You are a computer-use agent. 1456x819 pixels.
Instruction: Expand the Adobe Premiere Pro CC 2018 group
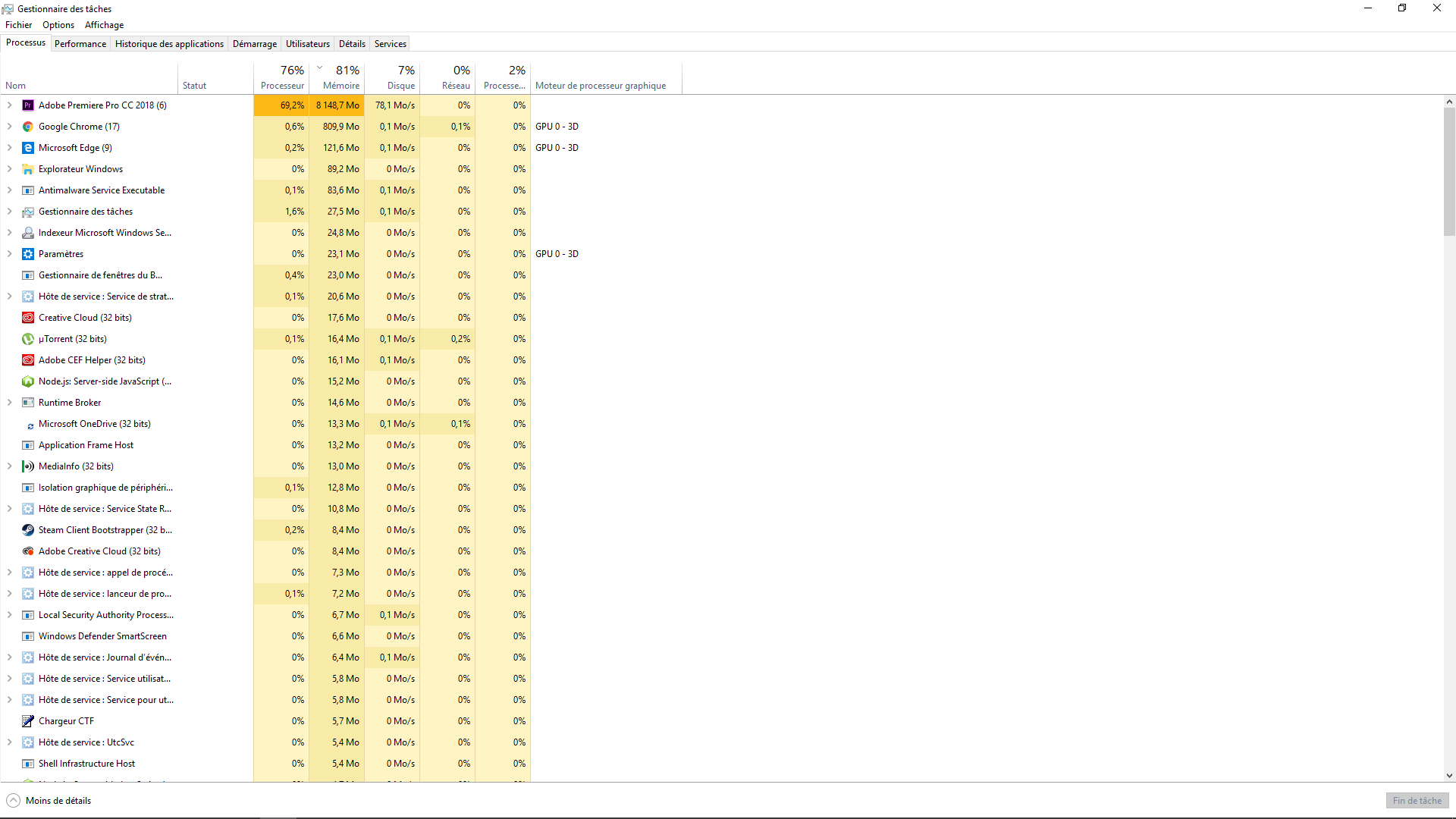(x=10, y=105)
